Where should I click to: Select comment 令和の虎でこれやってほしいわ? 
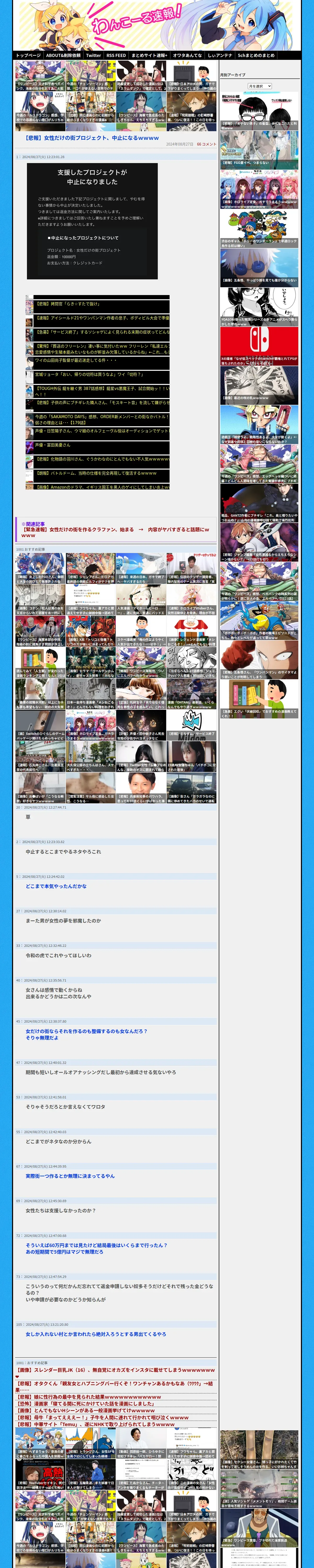point(59,956)
